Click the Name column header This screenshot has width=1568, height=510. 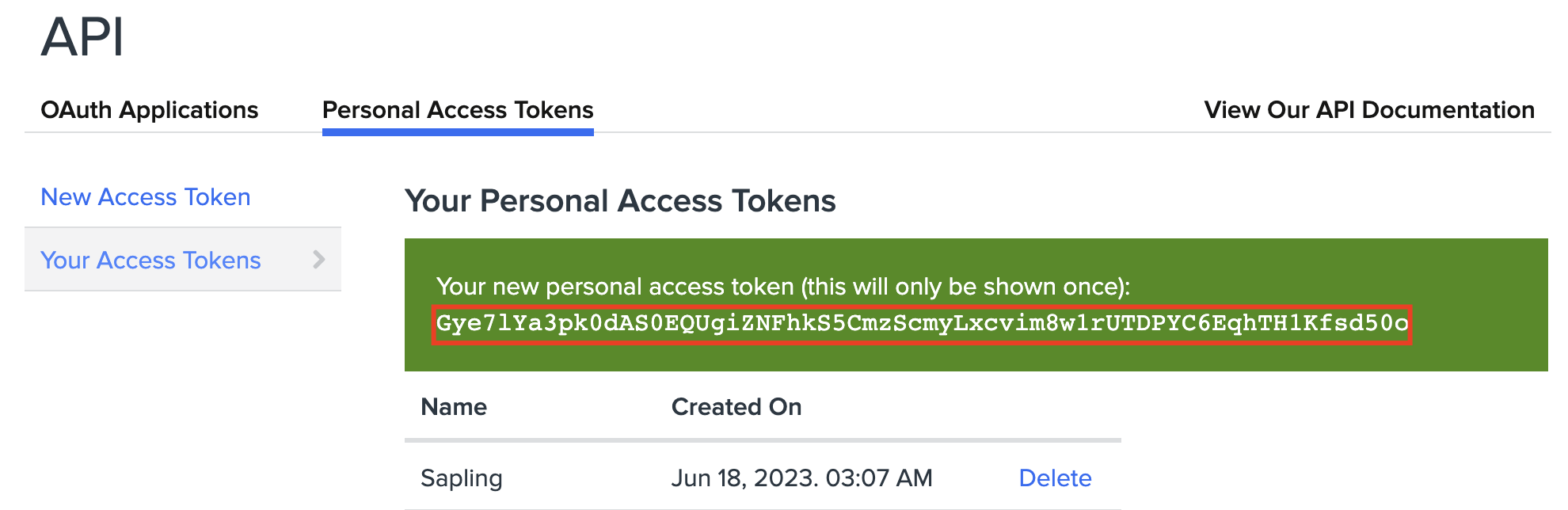pos(454,407)
